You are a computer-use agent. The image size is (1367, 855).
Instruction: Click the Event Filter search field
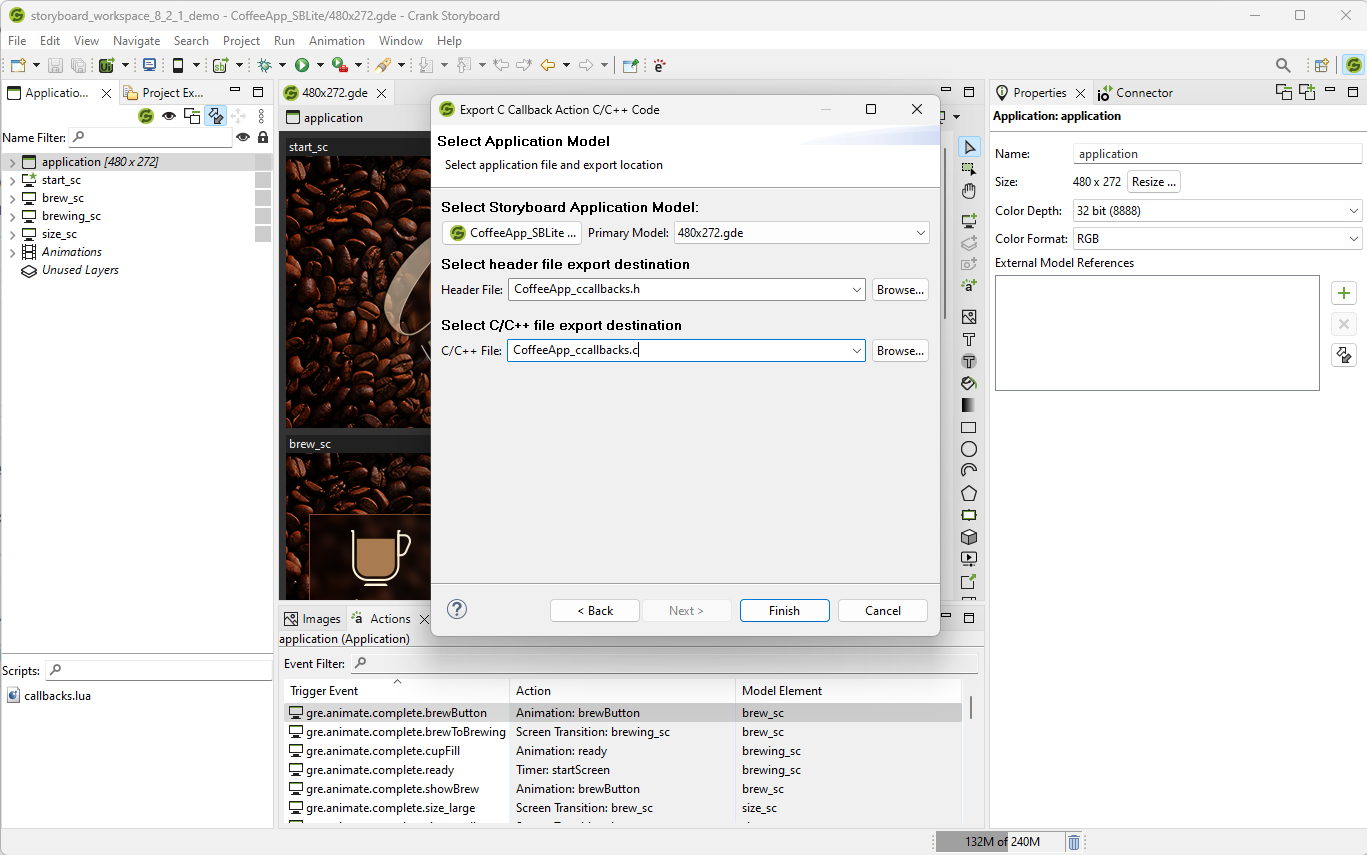coord(663,663)
